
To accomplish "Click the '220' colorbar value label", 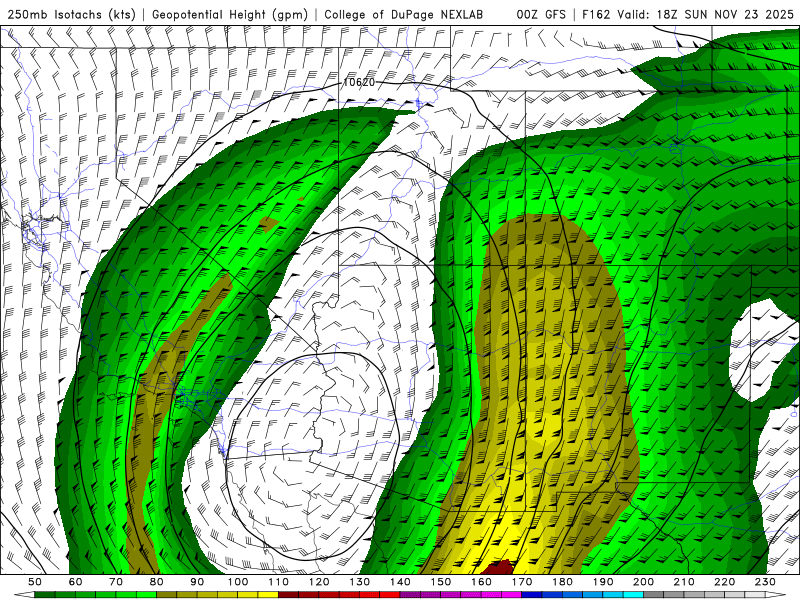I will [x=725, y=582].
